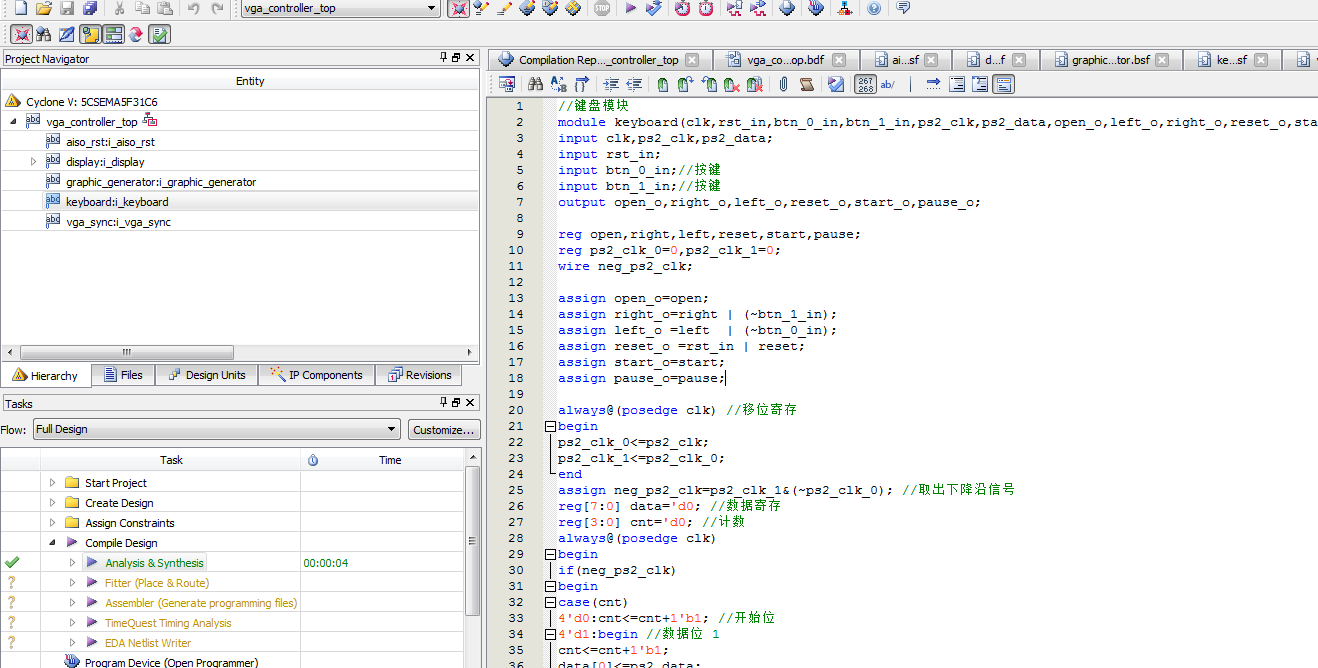The image size is (1318, 668).
Task: Open the IP Components panel tab
Action: [x=316, y=375]
